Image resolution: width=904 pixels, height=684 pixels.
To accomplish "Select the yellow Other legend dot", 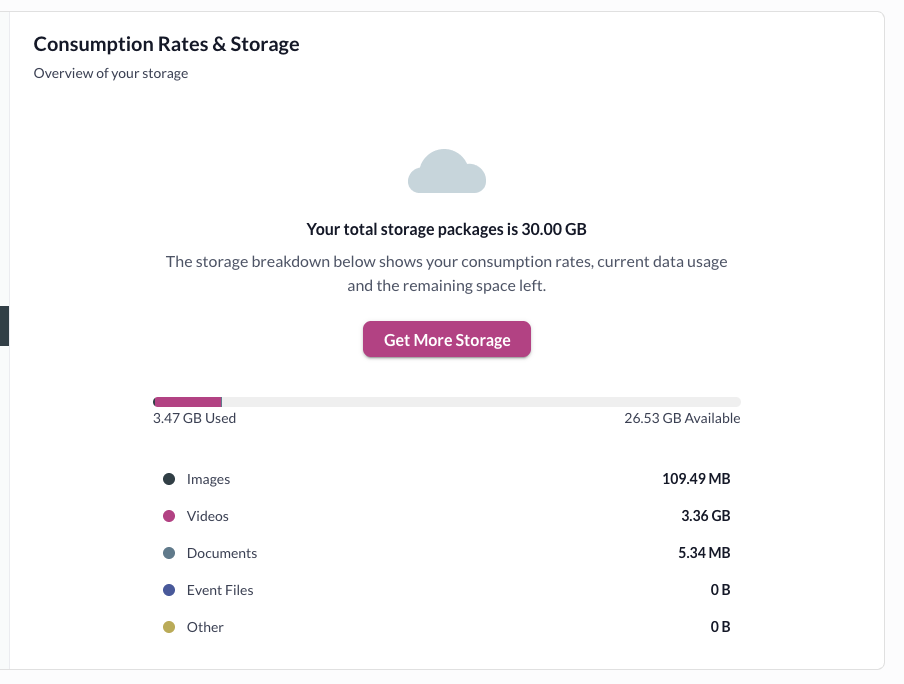I will point(169,627).
